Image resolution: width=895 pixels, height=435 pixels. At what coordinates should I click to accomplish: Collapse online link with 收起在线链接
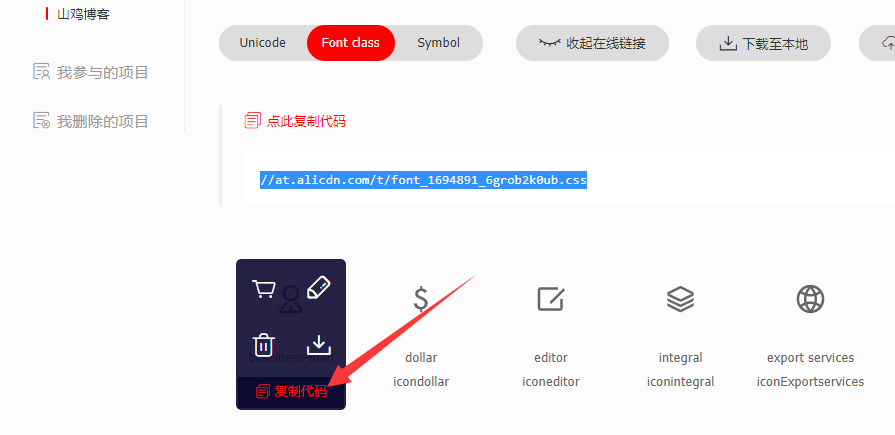tap(592, 43)
